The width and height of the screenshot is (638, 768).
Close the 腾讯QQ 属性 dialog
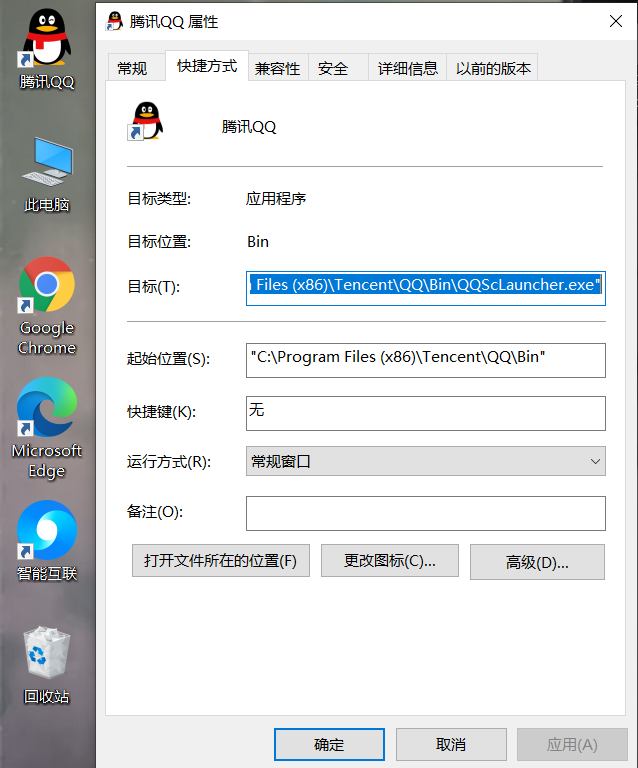pyautogui.click(x=615, y=21)
